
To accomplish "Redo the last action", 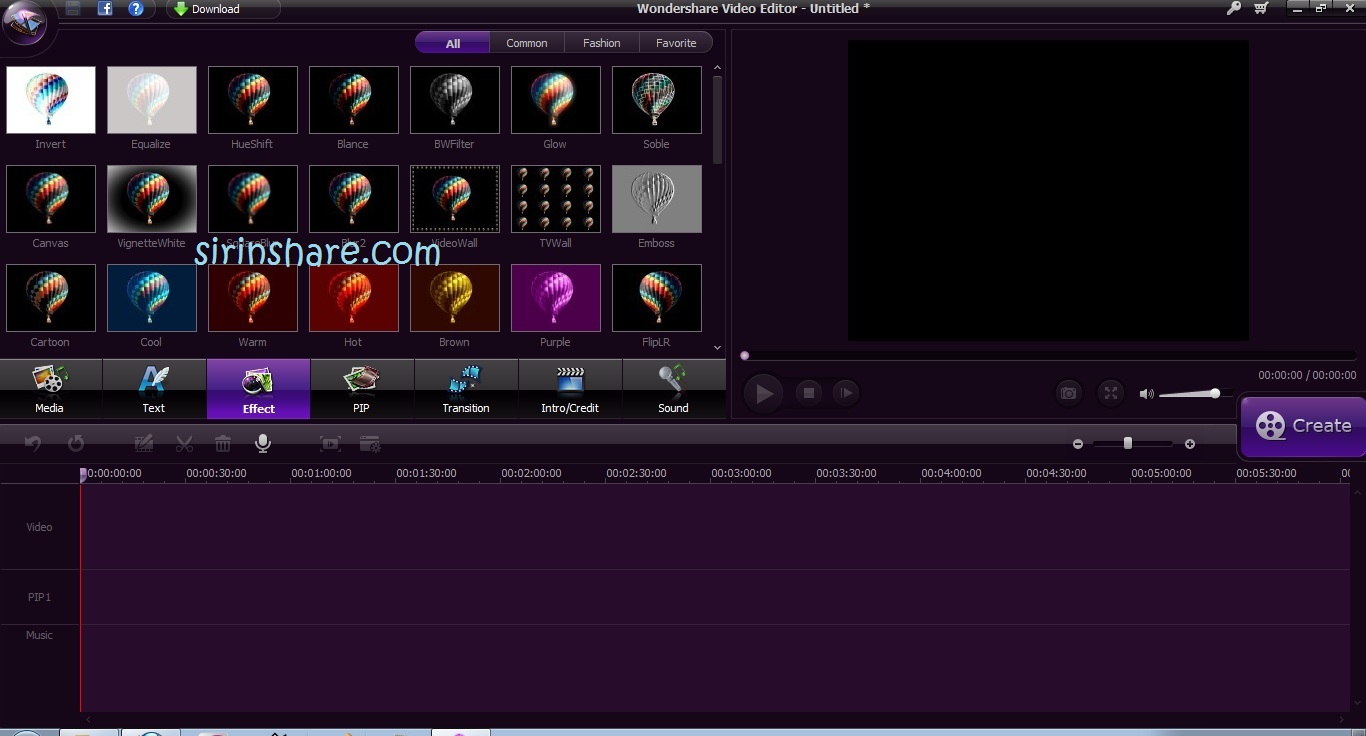I will tap(76, 443).
